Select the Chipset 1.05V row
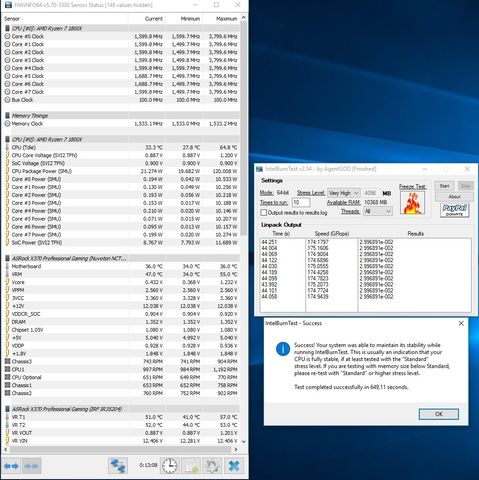 121,330
